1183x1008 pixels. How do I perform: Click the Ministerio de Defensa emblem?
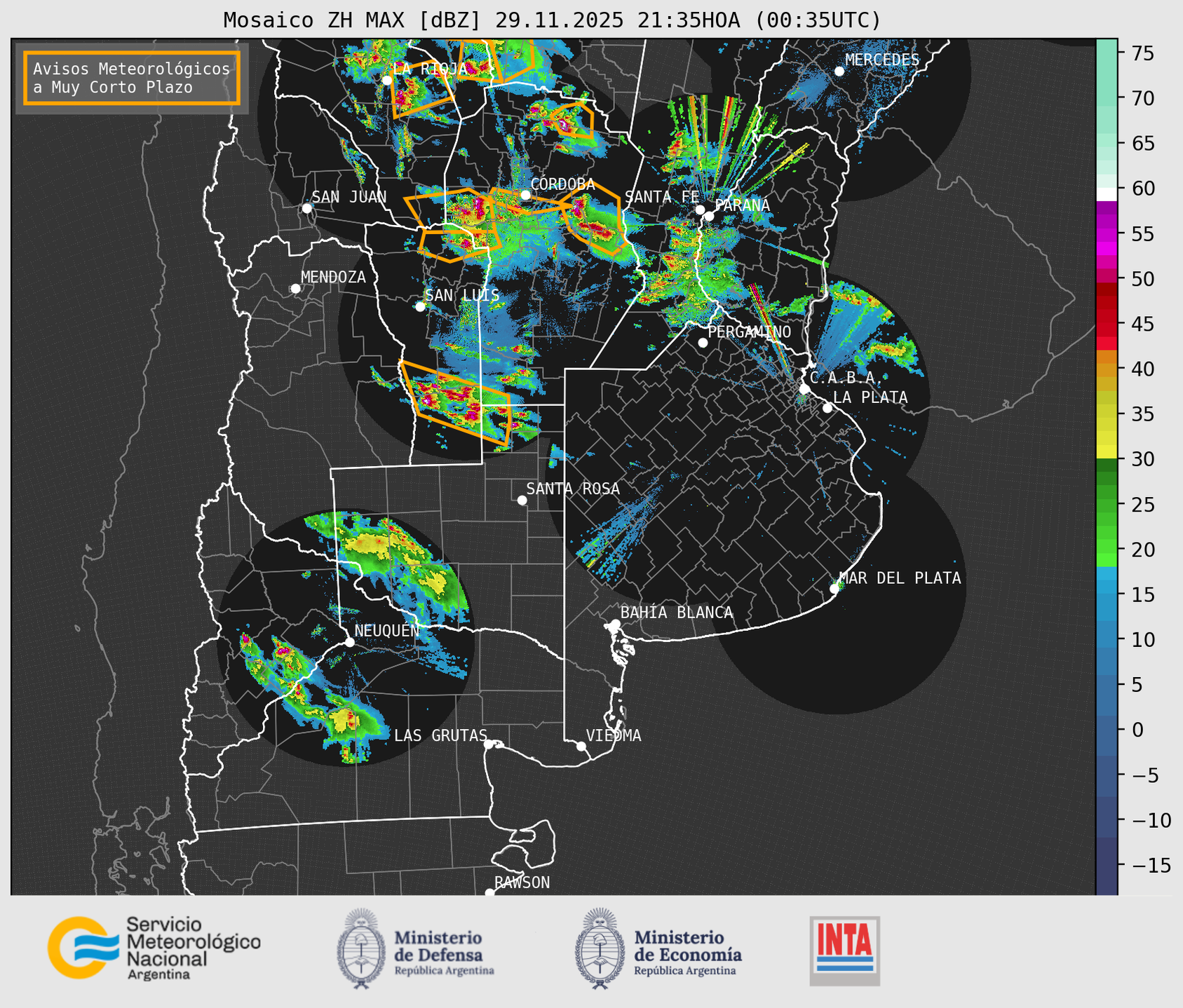361,948
